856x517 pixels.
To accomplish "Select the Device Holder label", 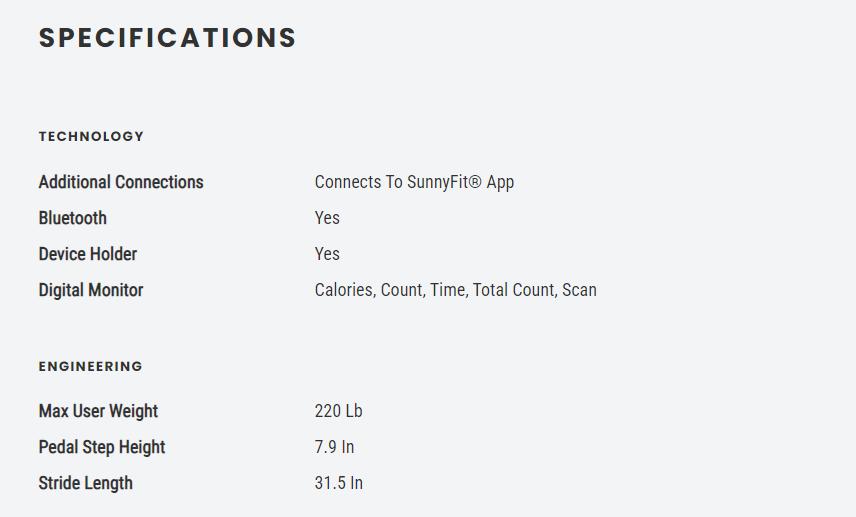I will pos(88,254).
